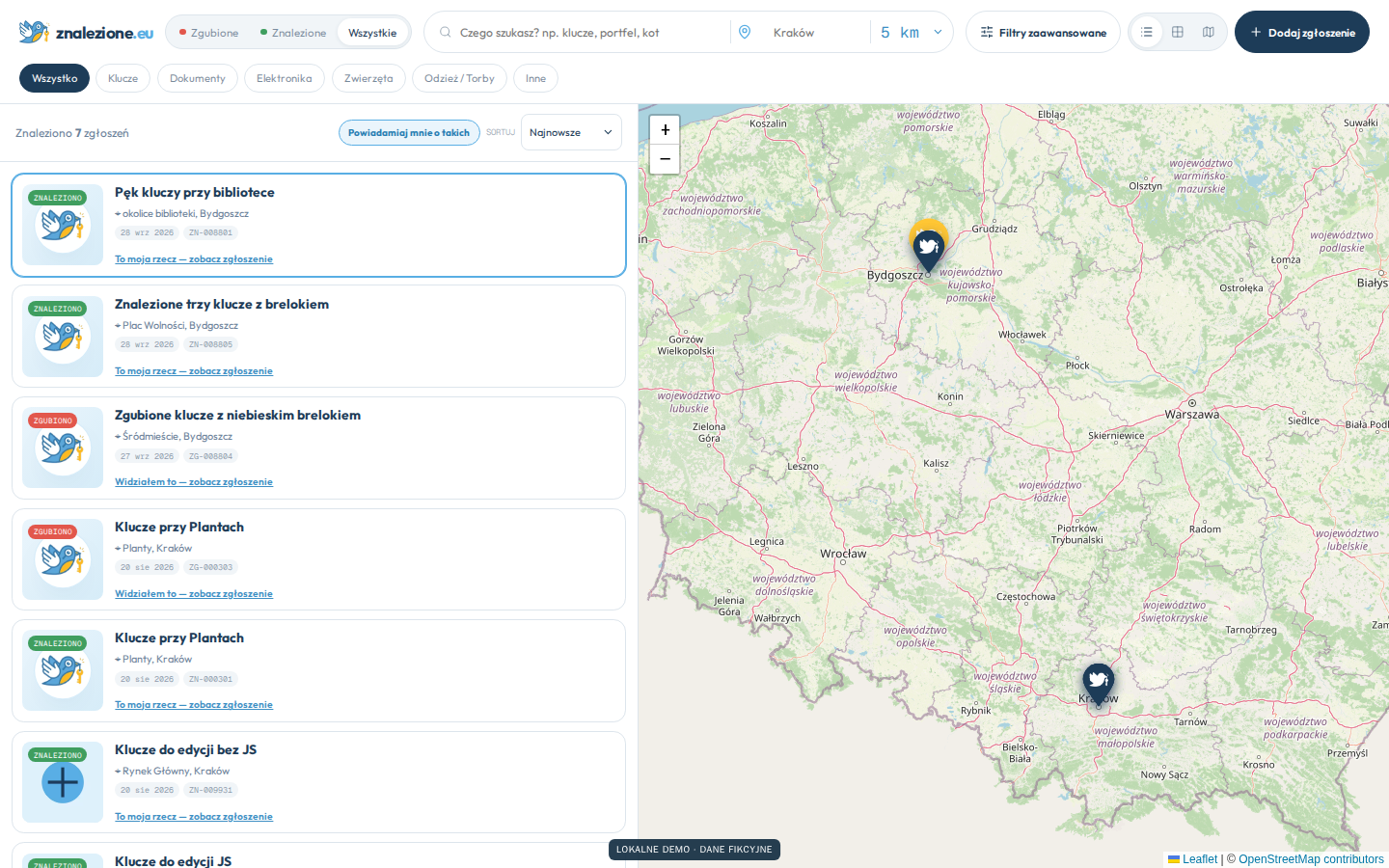Open title Pęk kluczy przy bibliotece
1389x868 pixels.
click(195, 192)
